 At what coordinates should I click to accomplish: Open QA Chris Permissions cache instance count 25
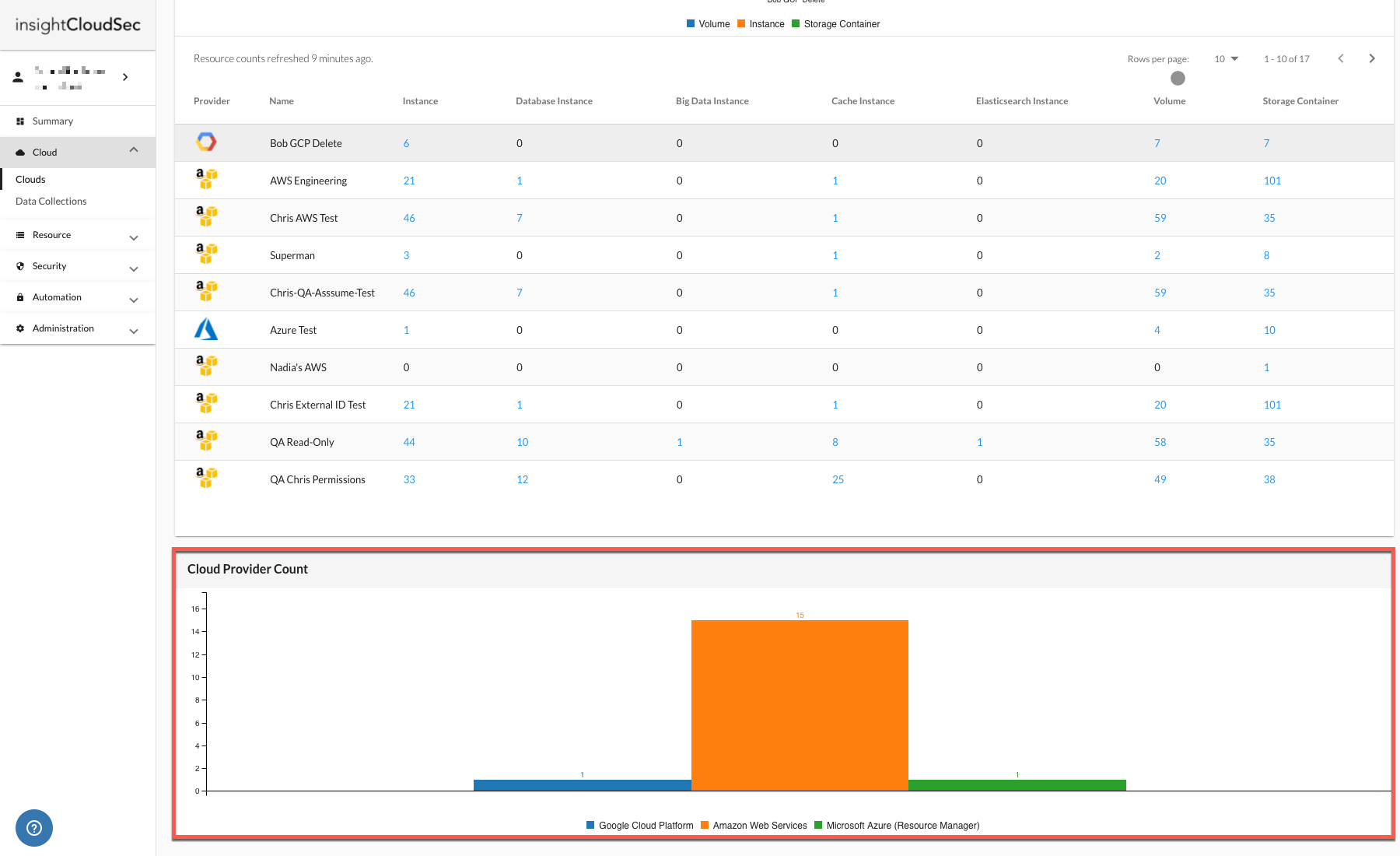838,480
